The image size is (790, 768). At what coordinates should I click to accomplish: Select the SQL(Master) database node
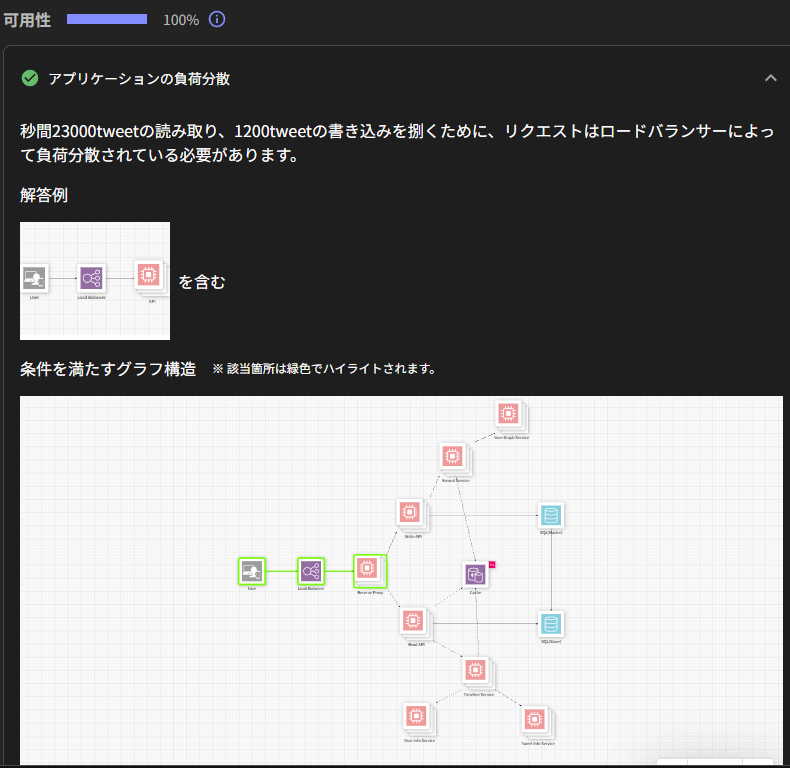tap(551, 516)
